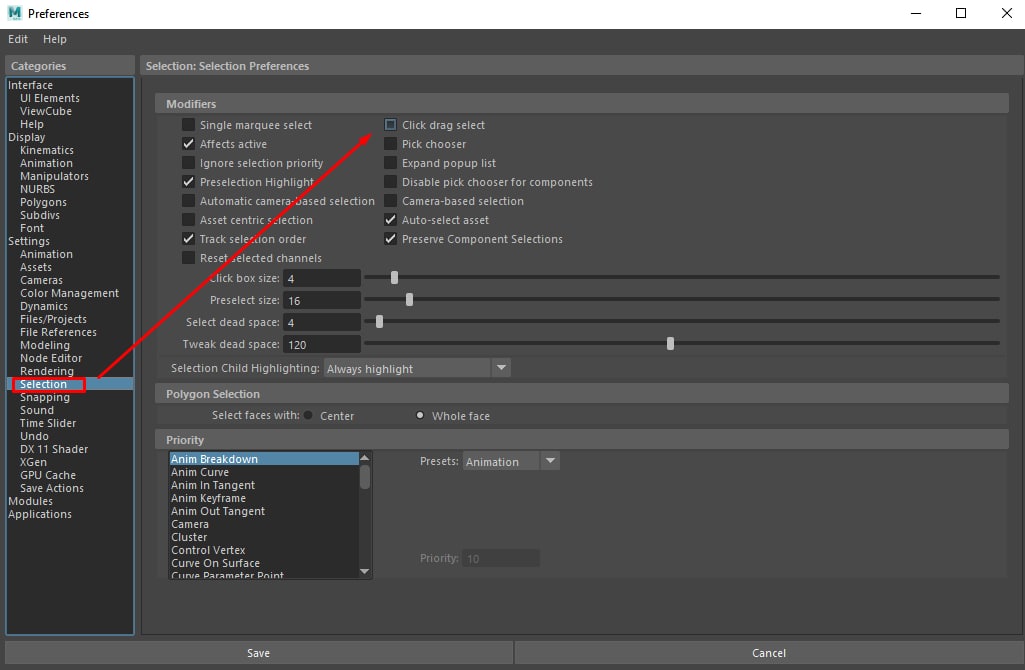Select Control Vertex in Priority list
Screen dimensions: 1025x670
pyautogui.click(x=263, y=550)
